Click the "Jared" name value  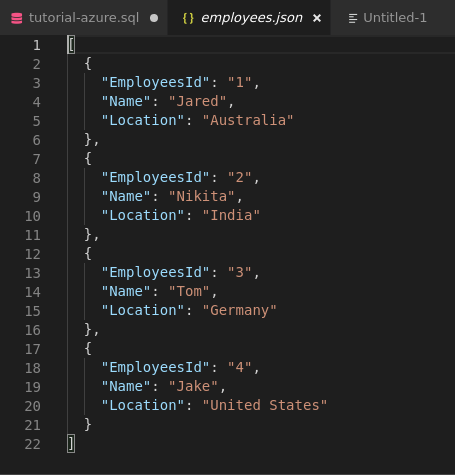click(x=197, y=101)
